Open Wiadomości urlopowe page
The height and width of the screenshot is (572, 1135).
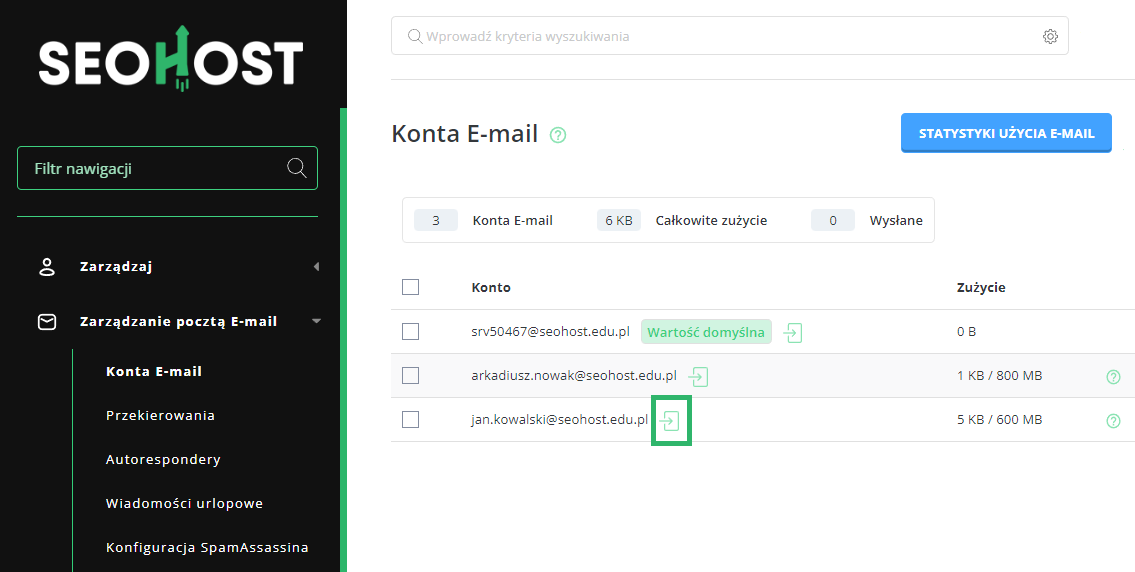[x=184, y=503]
